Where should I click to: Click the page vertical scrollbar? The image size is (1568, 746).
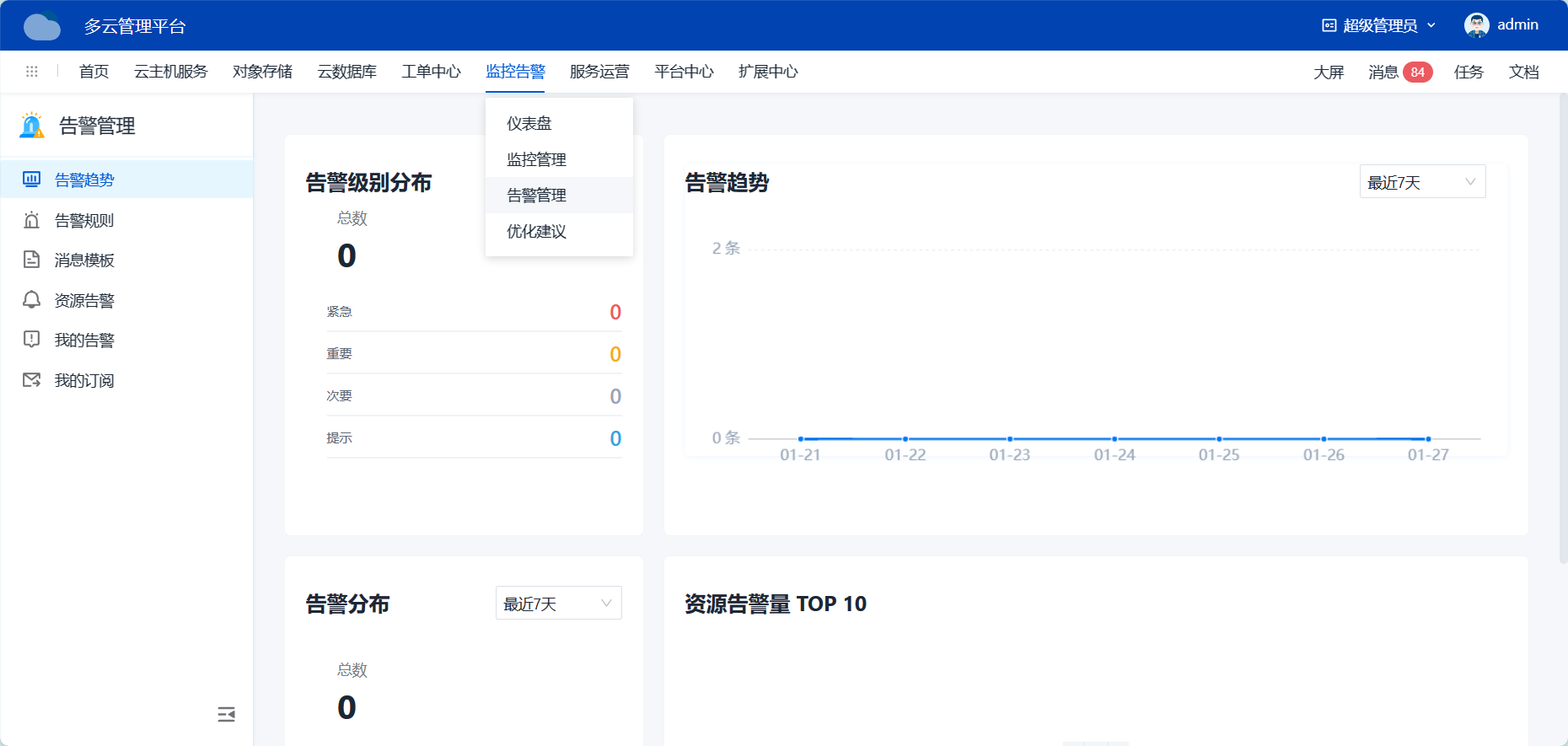click(x=1563, y=337)
